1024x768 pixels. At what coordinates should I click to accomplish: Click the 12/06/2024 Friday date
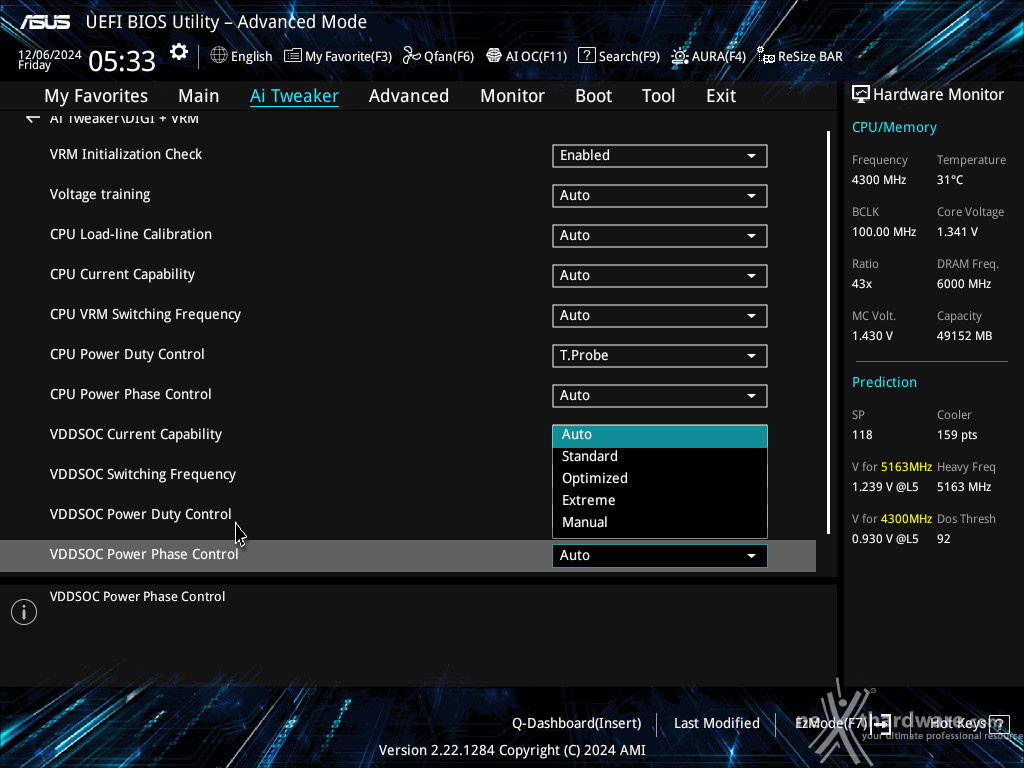tap(50, 59)
